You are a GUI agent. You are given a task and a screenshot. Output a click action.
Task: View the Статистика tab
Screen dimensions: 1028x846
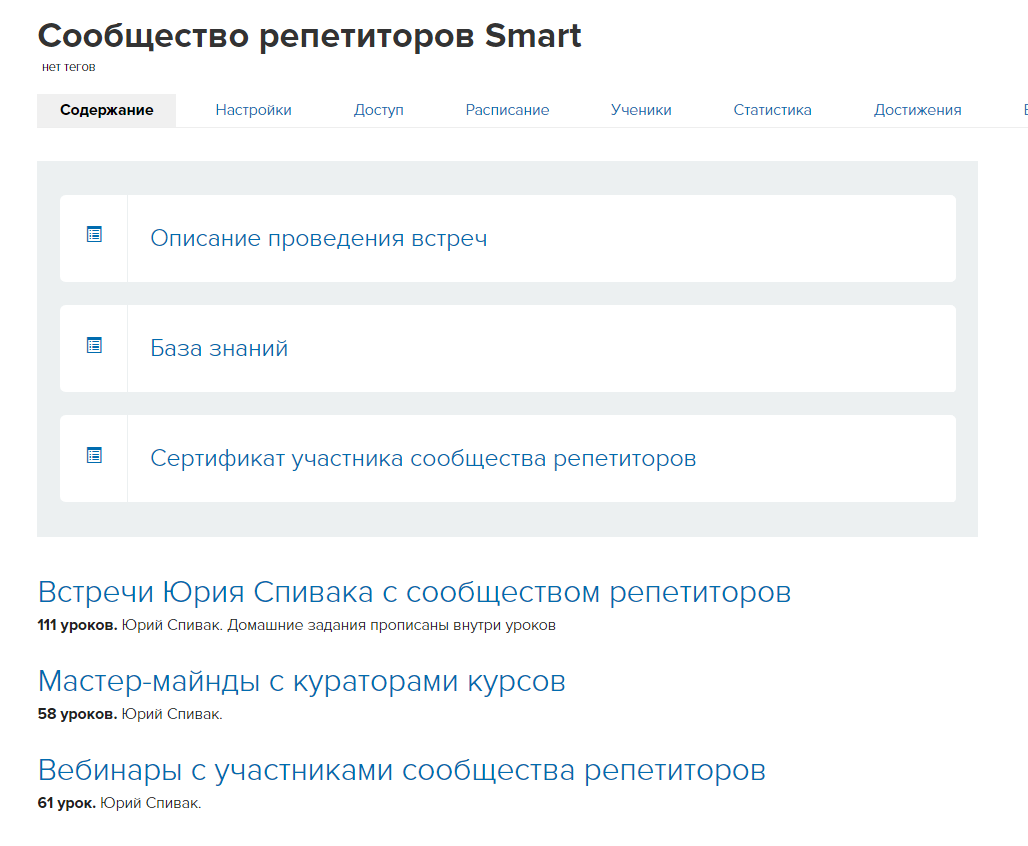(772, 110)
